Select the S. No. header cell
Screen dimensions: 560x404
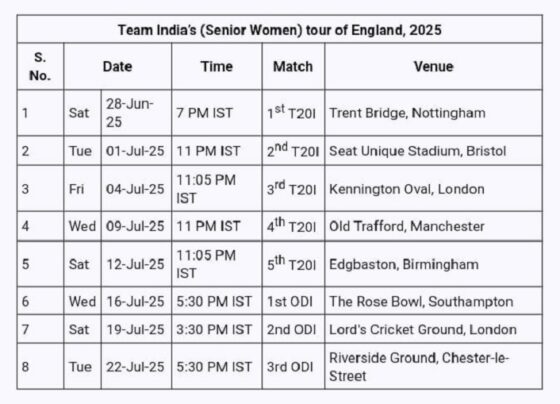point(40,66)
